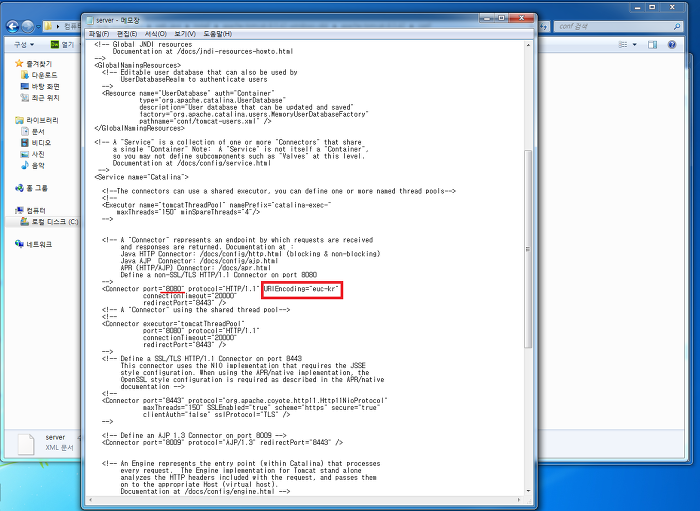Minimize the Notepad window
This screenshot has height=511, width=700.
[x=487, y=18]
